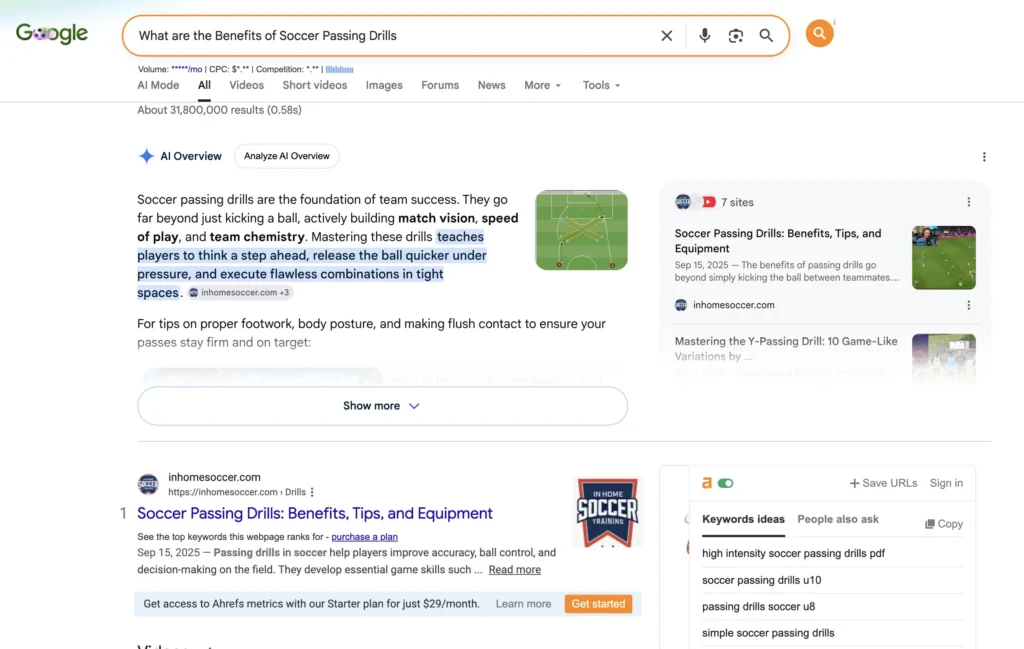Viewport: 1024px width, 649px height.
Task: Open the 7 sites panel three-dot menu
Action: coord(968,202)
